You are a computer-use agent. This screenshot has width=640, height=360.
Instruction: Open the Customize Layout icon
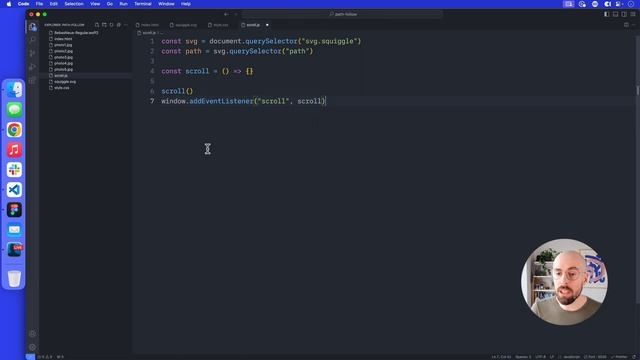[x=633, y=14]
